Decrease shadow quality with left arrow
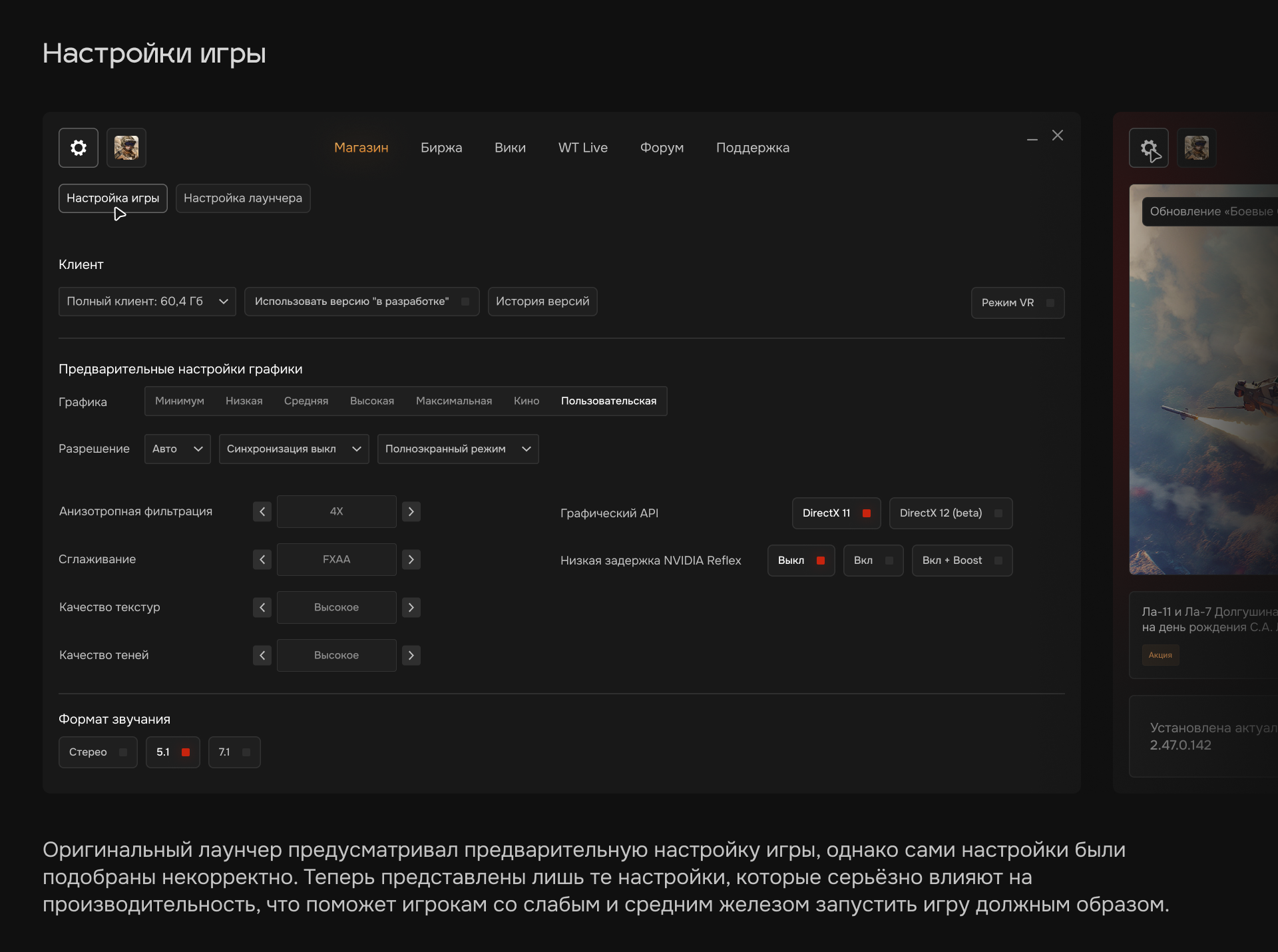 click(262, 655)
